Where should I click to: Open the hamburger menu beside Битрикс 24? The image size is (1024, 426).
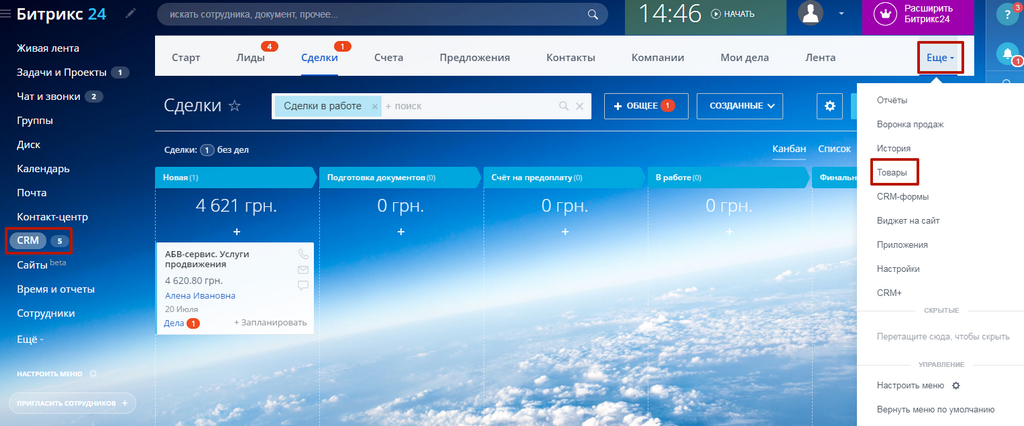[x=7, y=14]
